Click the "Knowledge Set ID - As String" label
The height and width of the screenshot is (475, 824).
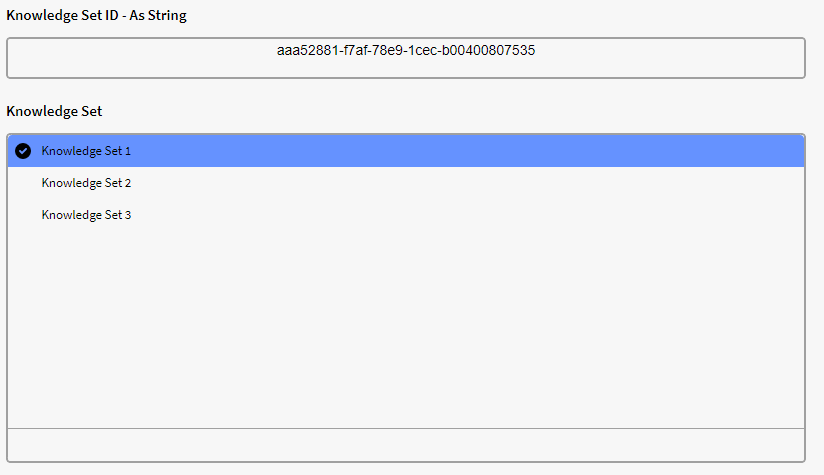pos(96,16)
